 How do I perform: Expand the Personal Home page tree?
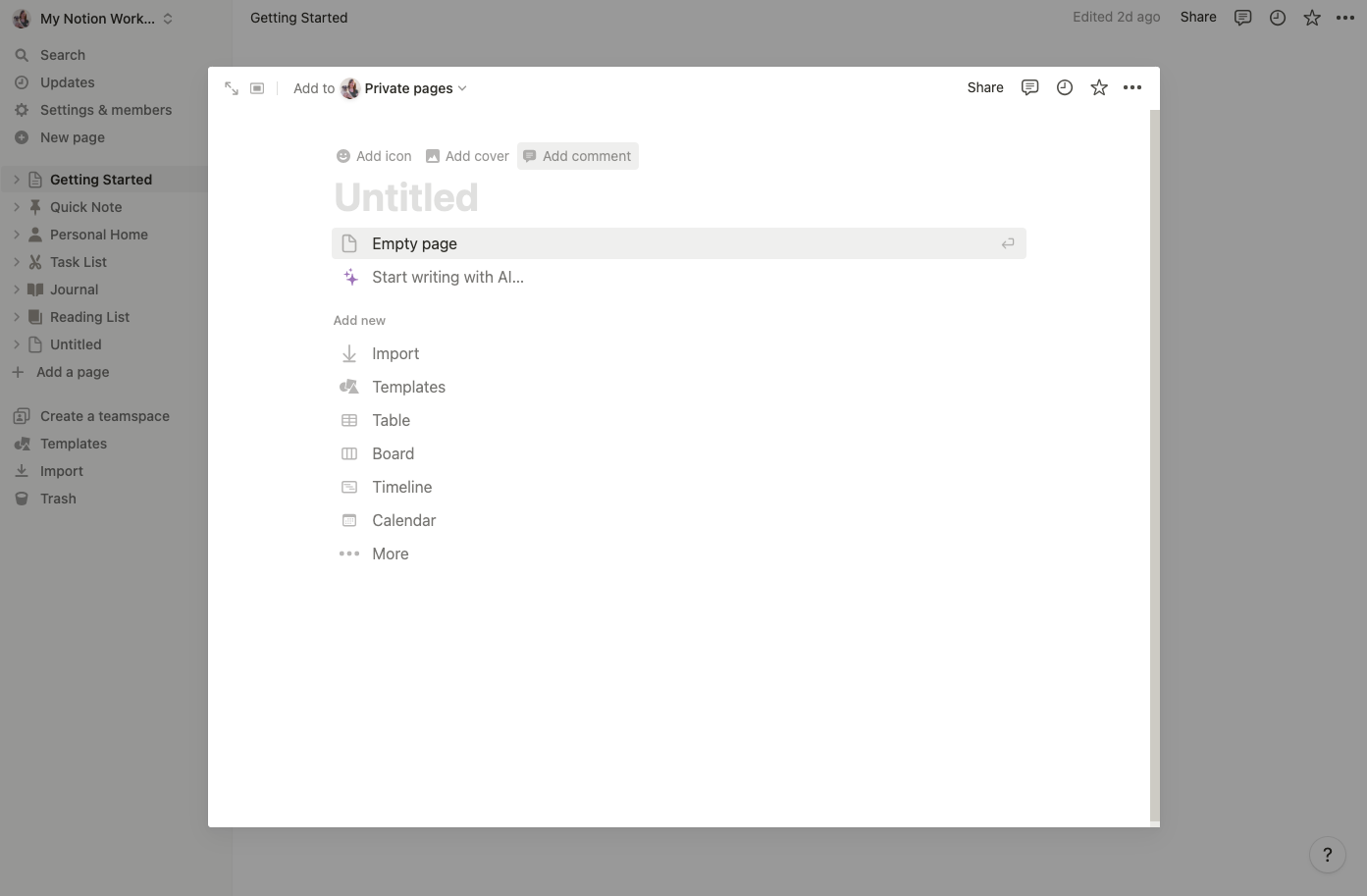point(17,235)
